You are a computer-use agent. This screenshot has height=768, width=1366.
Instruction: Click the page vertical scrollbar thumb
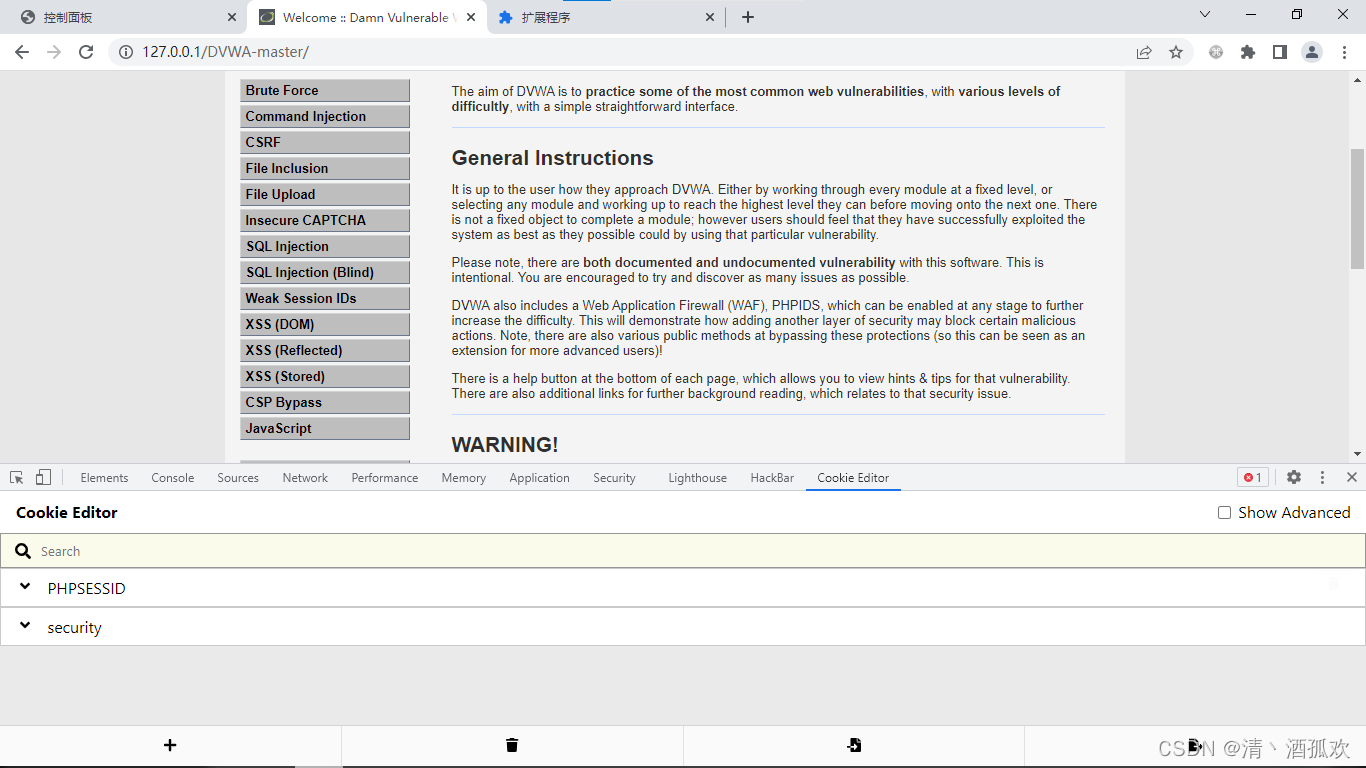(x=1357, y=208)
